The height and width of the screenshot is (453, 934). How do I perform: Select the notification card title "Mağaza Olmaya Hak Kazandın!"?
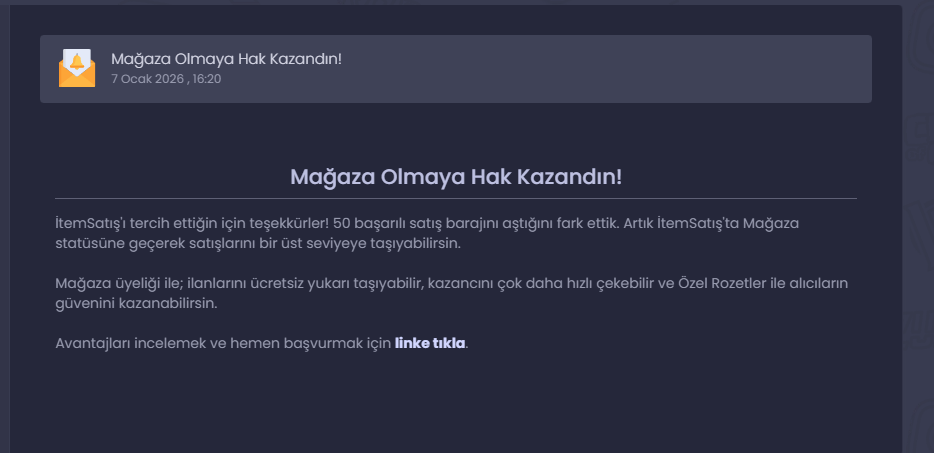pyautogui.click(x=226, y=59)
